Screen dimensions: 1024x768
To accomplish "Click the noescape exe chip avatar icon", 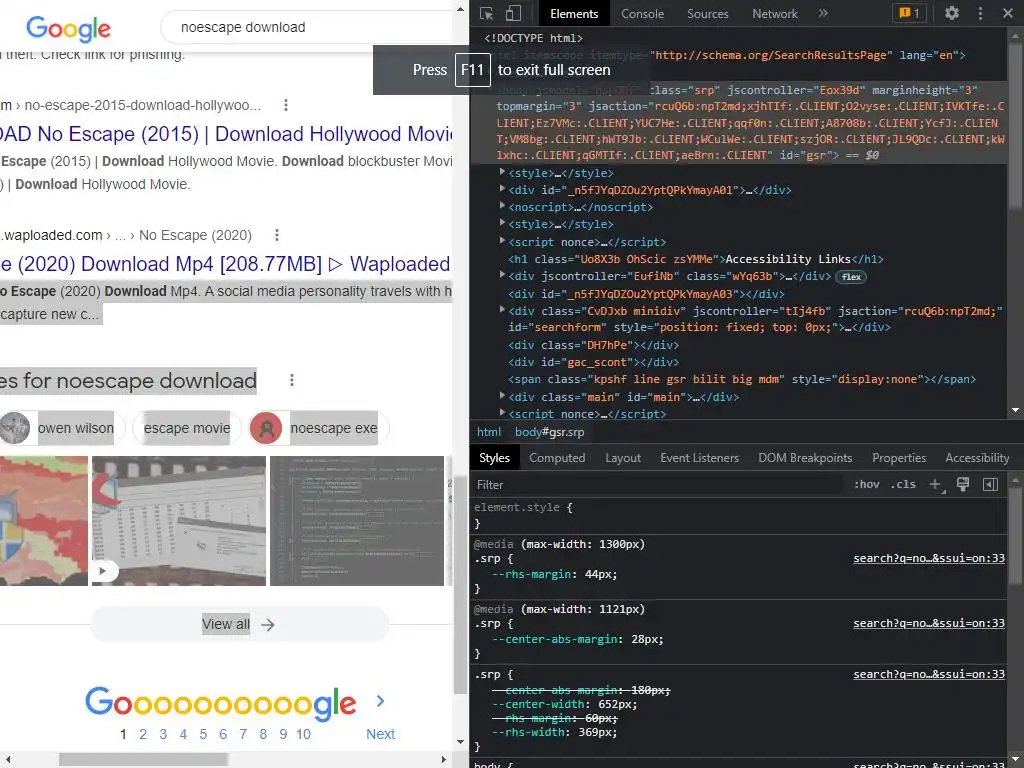I will [x=266, y=428].
